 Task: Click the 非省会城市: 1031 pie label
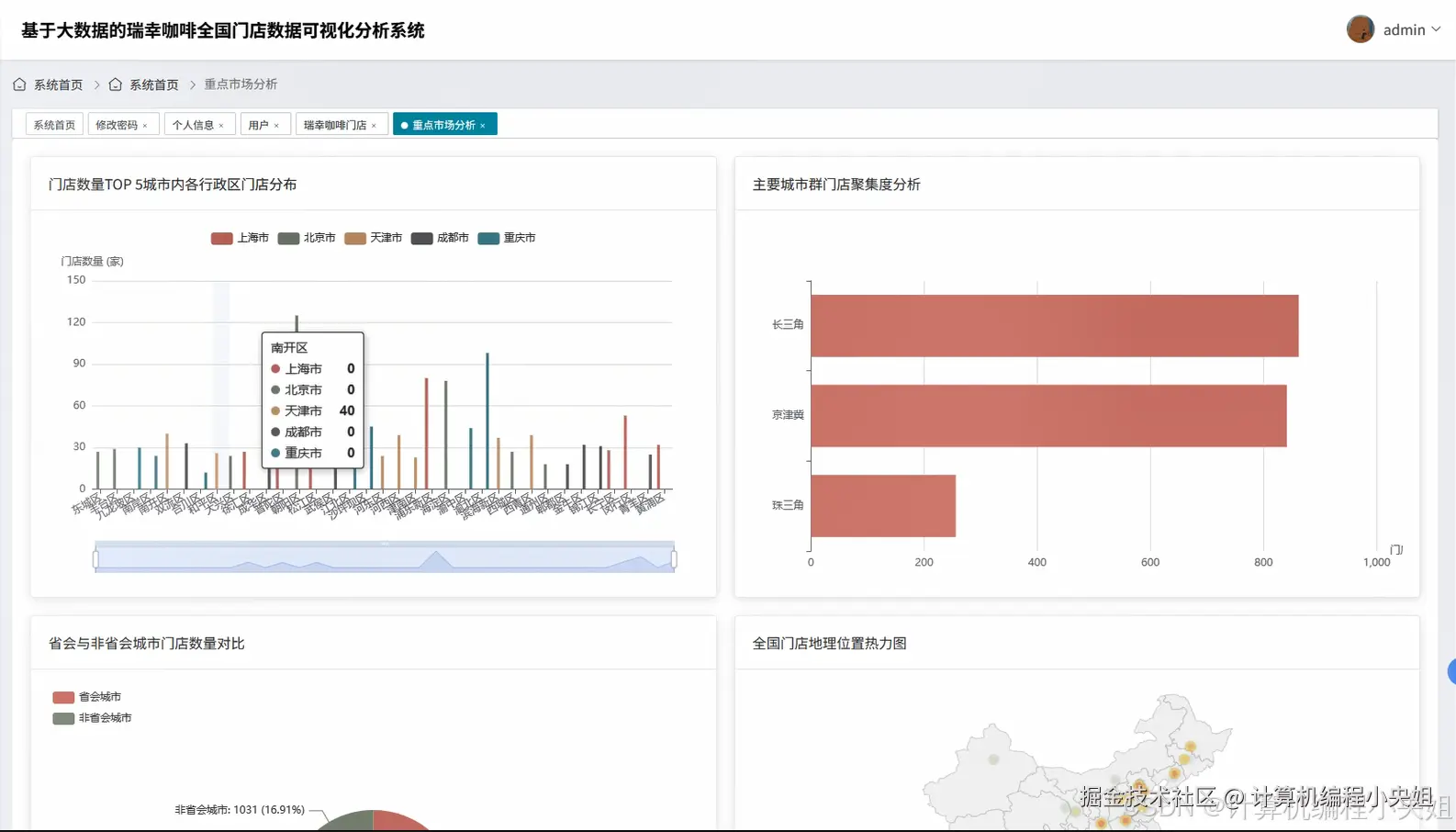[x=240, y=810]
